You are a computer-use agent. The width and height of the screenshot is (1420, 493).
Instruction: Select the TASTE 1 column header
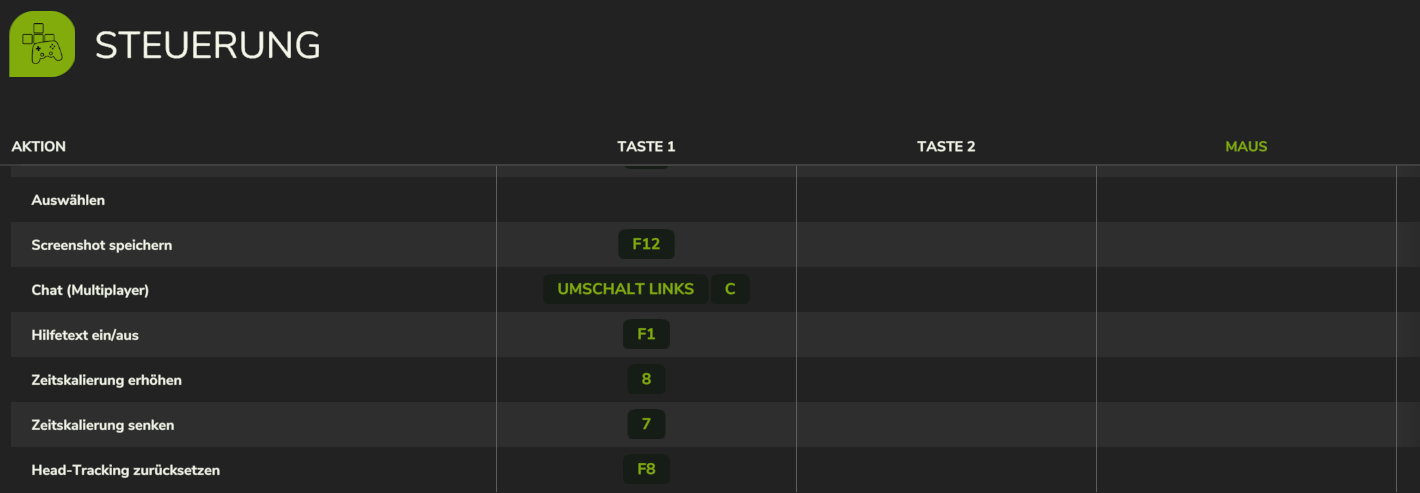(646, 146)
